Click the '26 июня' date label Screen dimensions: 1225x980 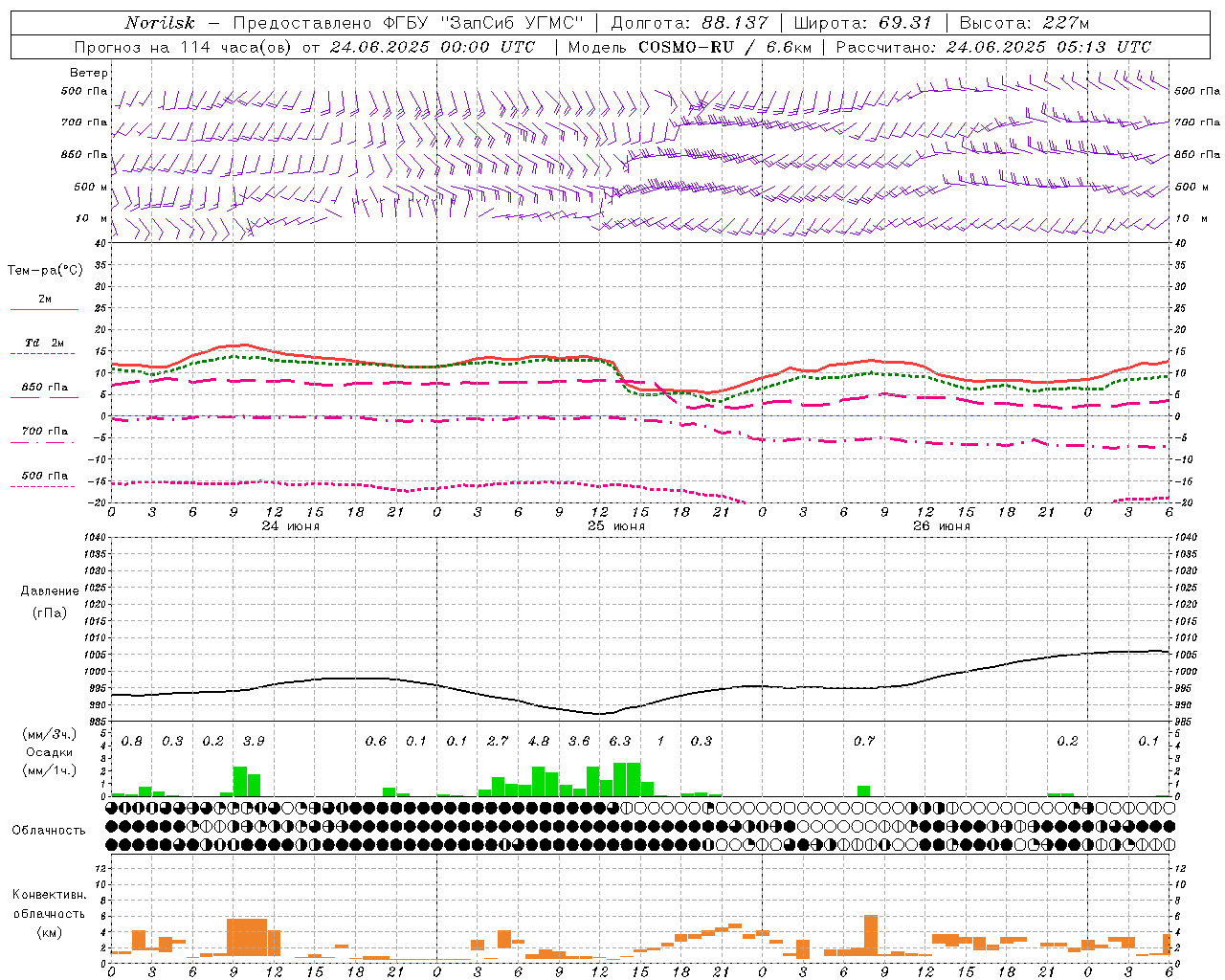click(941, 526)
